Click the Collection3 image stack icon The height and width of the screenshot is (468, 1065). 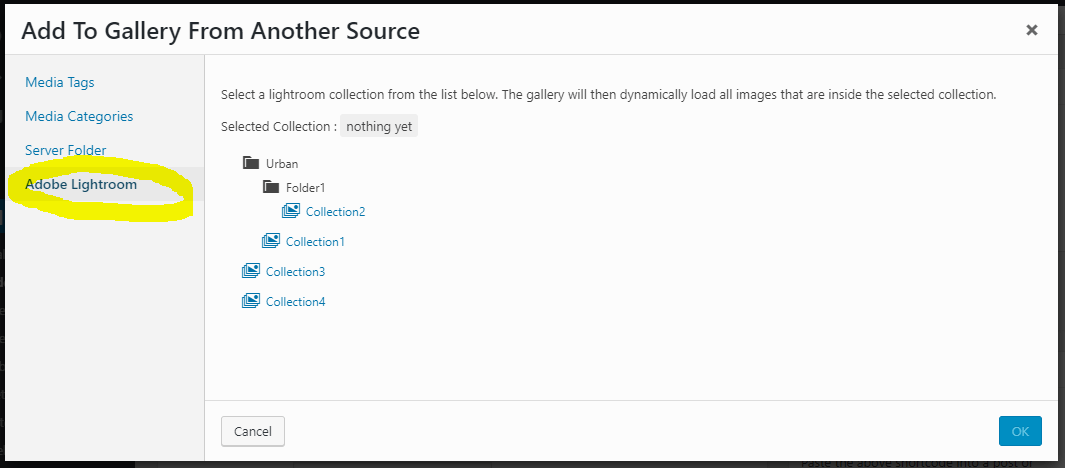[x=251, y=271]
